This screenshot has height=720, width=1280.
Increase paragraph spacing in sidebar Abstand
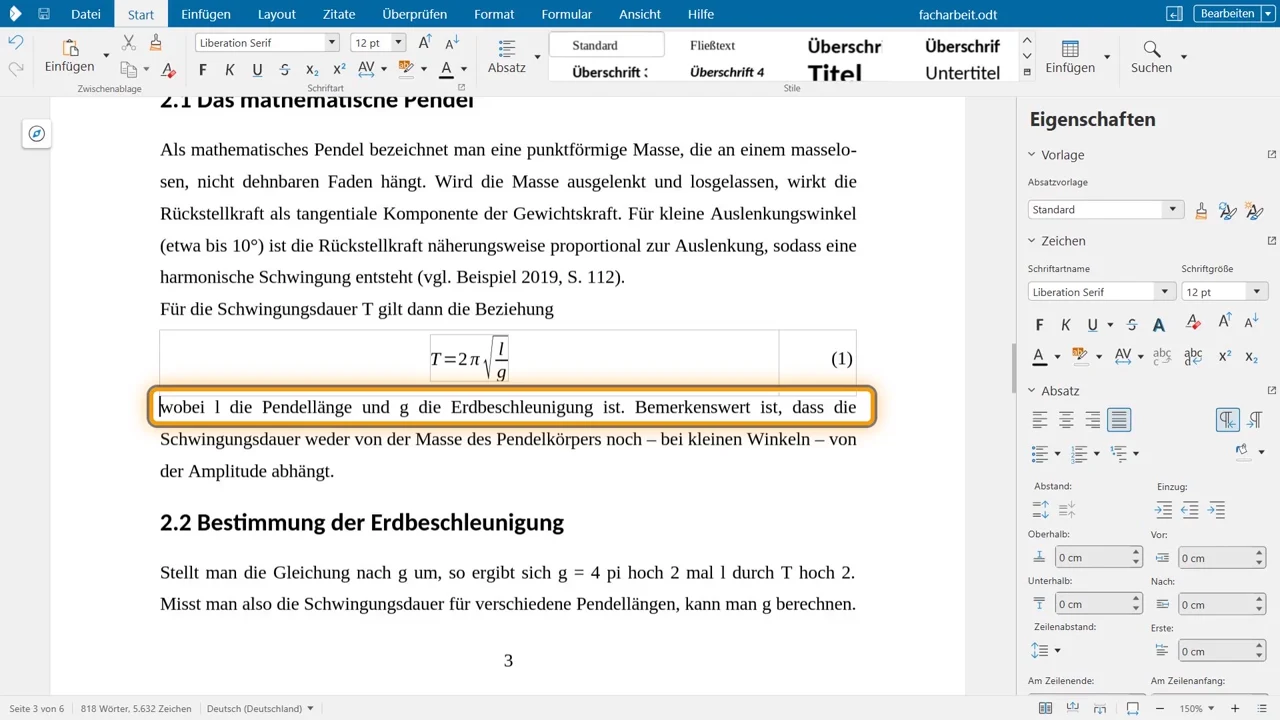click(1041, 510)
